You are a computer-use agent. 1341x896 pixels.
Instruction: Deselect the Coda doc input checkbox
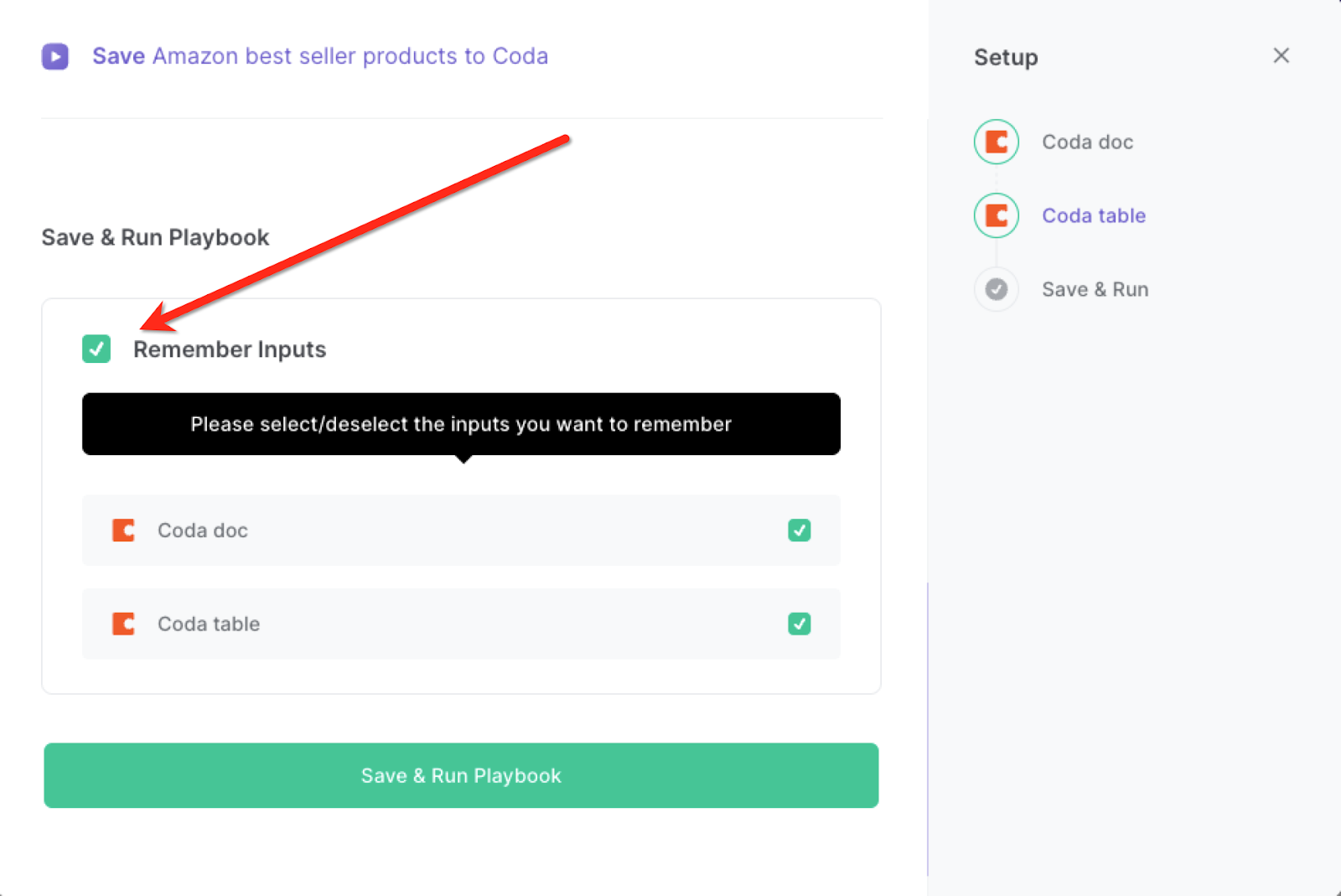800,530
